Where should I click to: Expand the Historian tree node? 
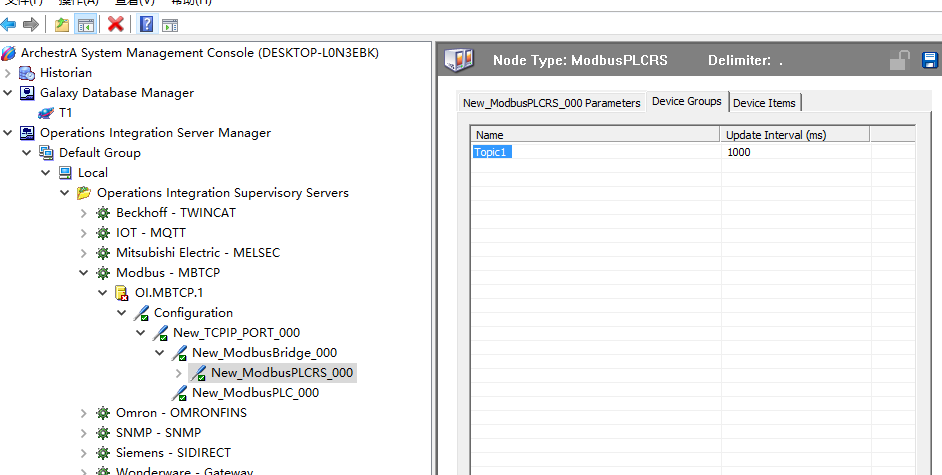[9, 73]
